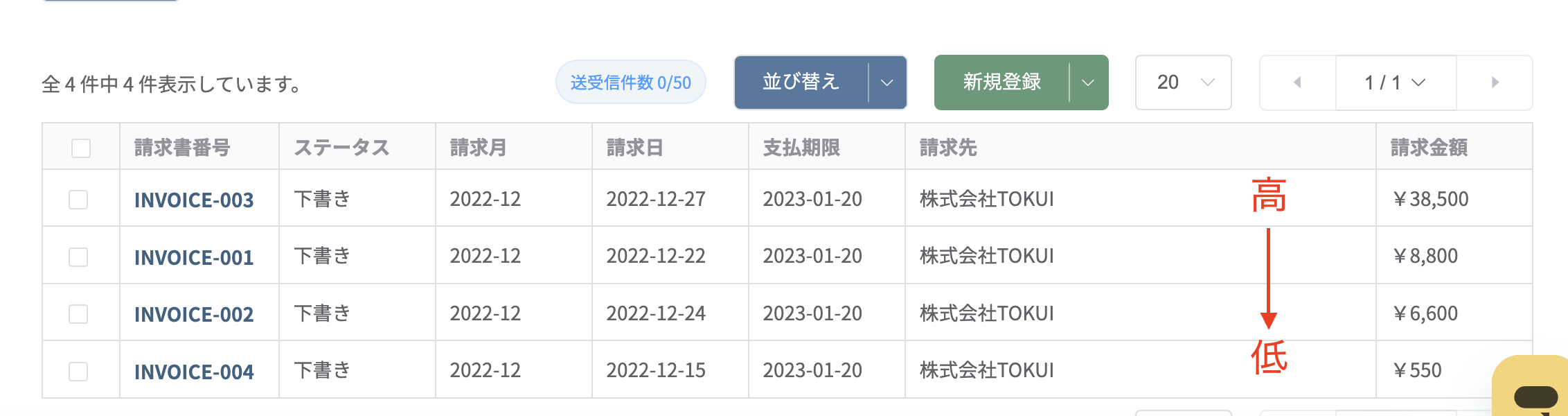This screenshot has width=1568, height=416.
Task: Check the box for INVOICE-001 row
Action: click(78, 257)
